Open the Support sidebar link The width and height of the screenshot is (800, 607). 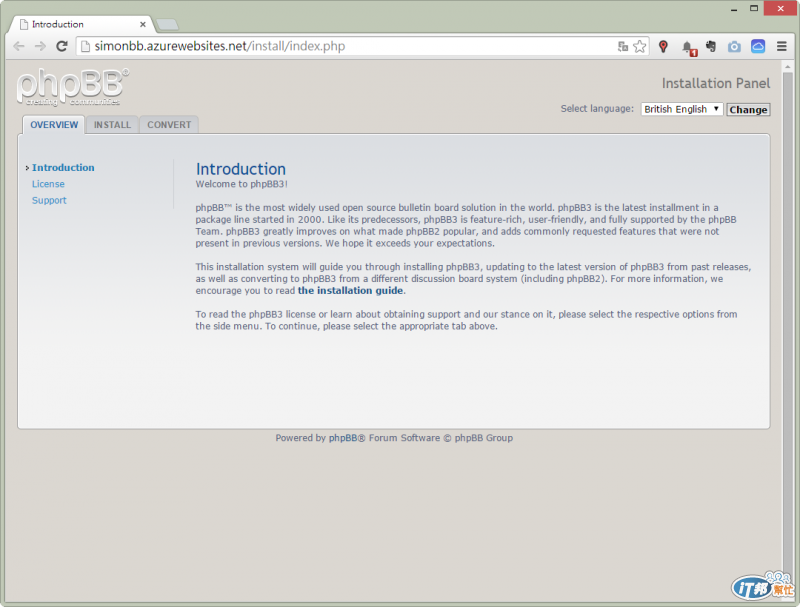point(49,200)
